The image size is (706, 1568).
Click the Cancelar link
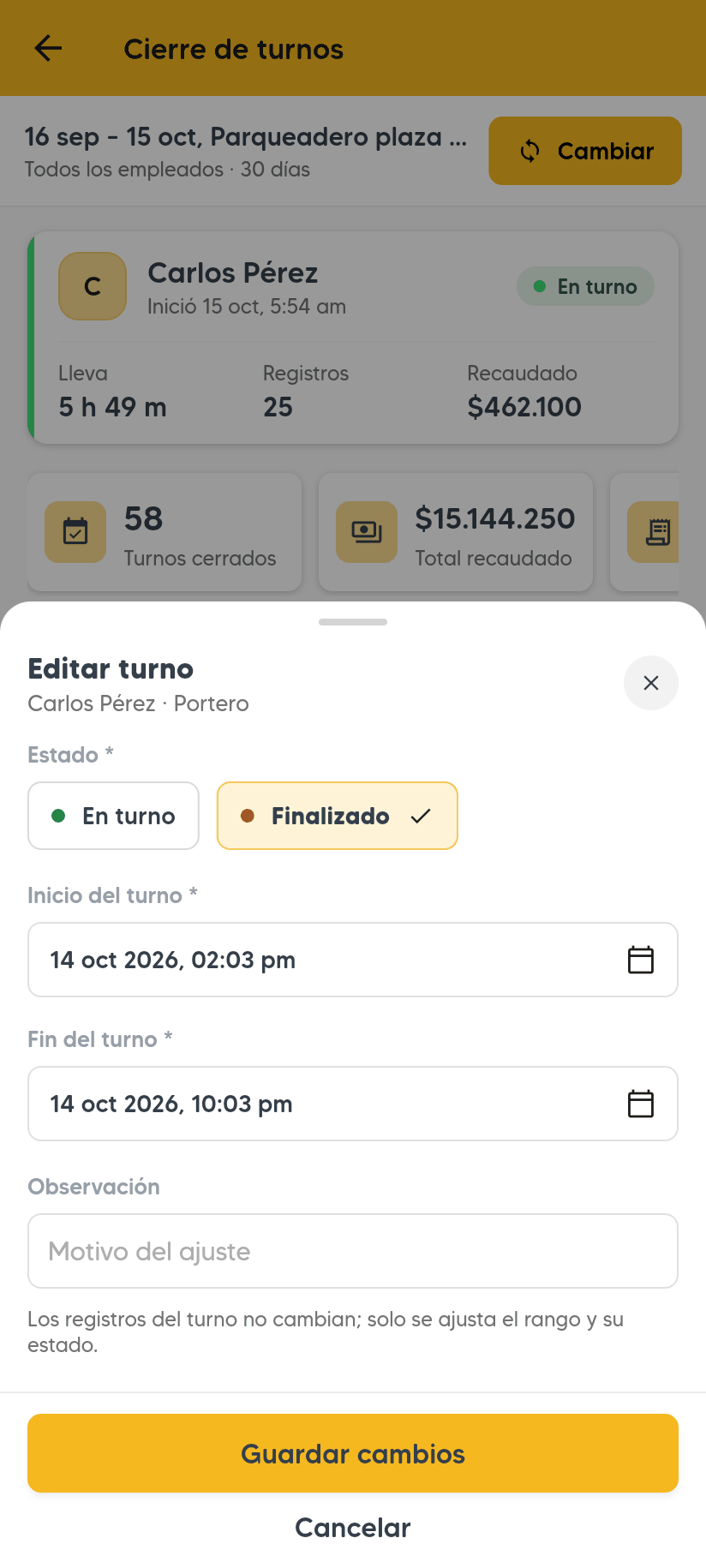coord(353,1528)
